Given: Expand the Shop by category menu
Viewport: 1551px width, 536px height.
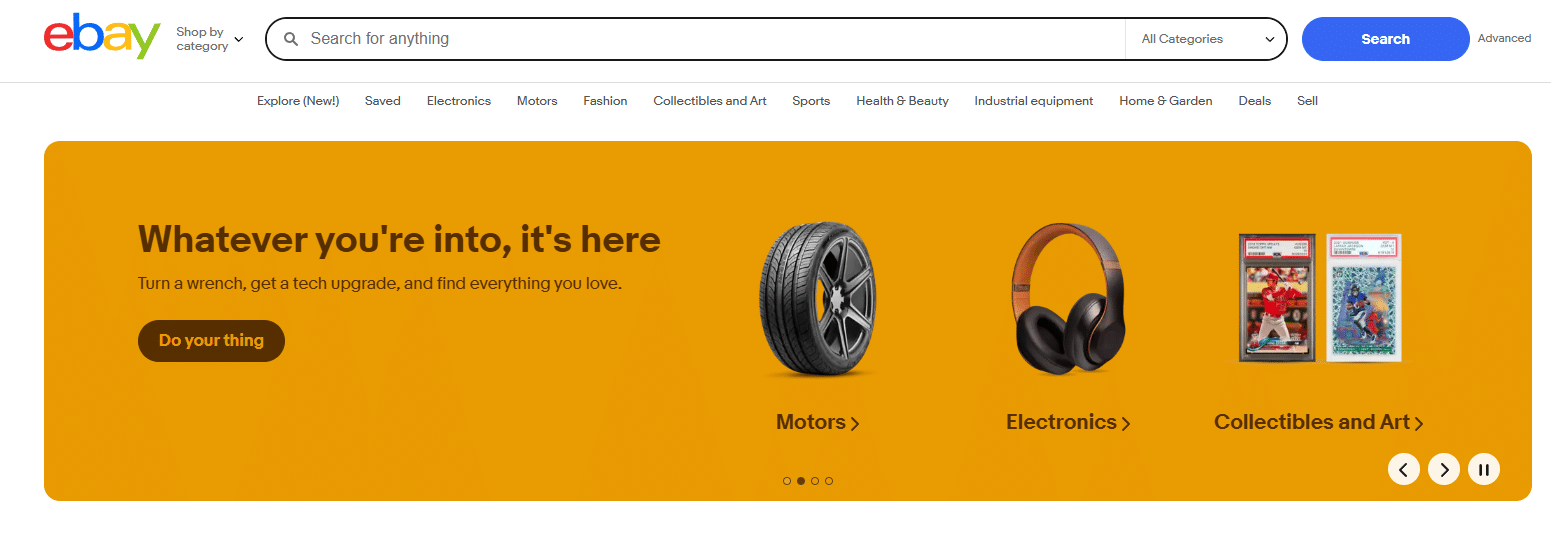Looking at the screenshot, I should coord(209,39).
